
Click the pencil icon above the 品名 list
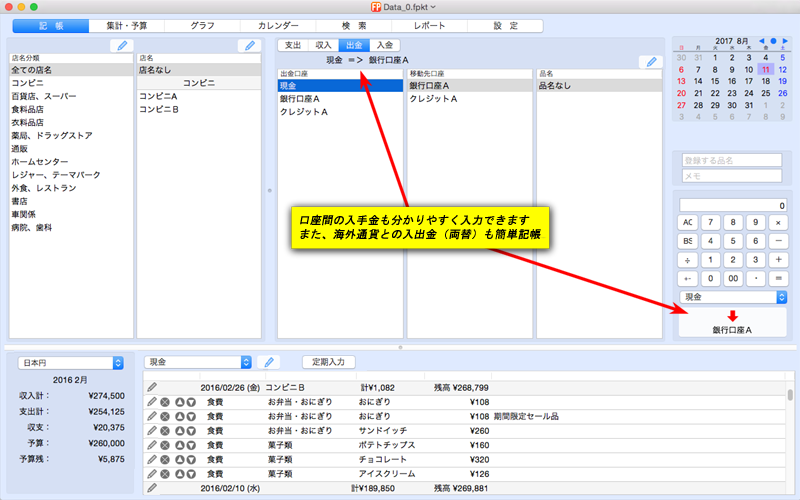(651, 62)
